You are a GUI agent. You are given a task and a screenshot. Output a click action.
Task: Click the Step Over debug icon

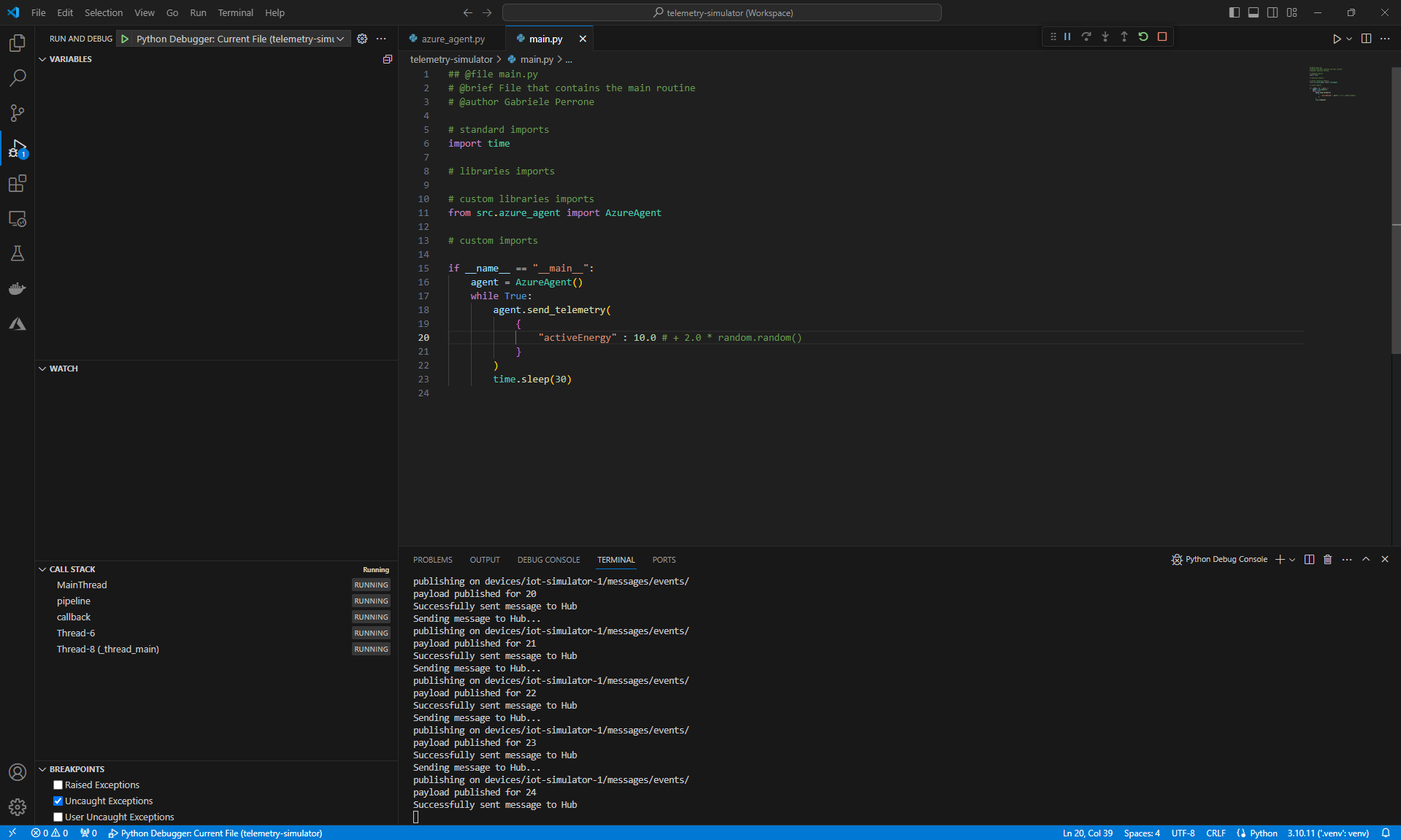click(x=1087, y=36)
